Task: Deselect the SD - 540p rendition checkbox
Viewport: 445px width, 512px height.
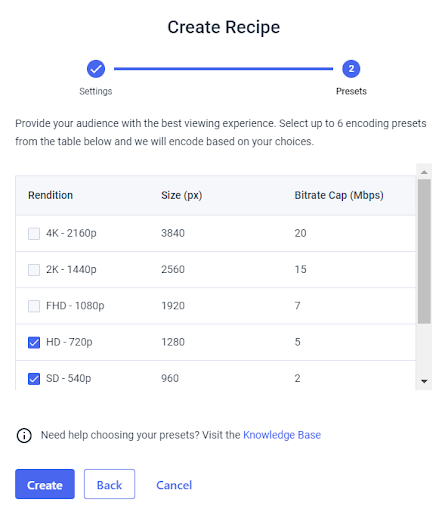Action: (34, 379)
